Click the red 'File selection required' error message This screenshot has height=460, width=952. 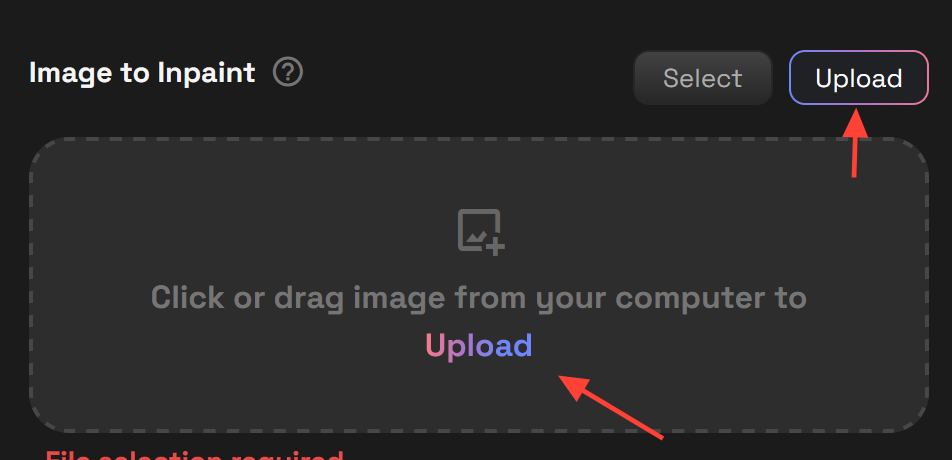tap(195, 455)
